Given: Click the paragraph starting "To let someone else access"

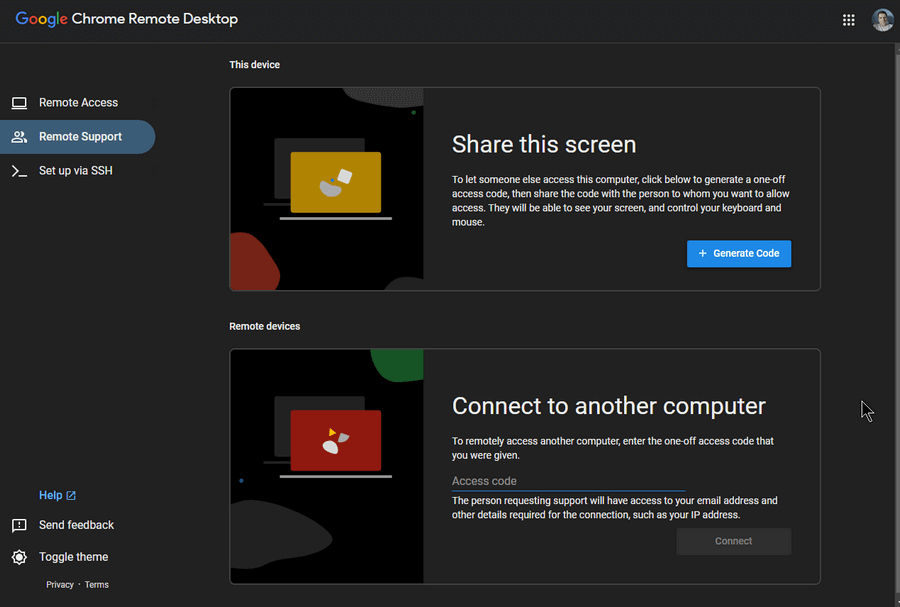Looking at the screenshot, I should click(620, 201).
